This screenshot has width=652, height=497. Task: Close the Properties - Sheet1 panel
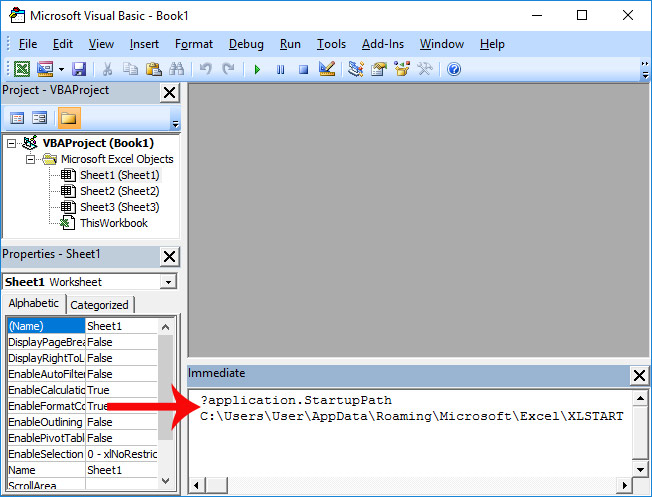tap(170, 256)
